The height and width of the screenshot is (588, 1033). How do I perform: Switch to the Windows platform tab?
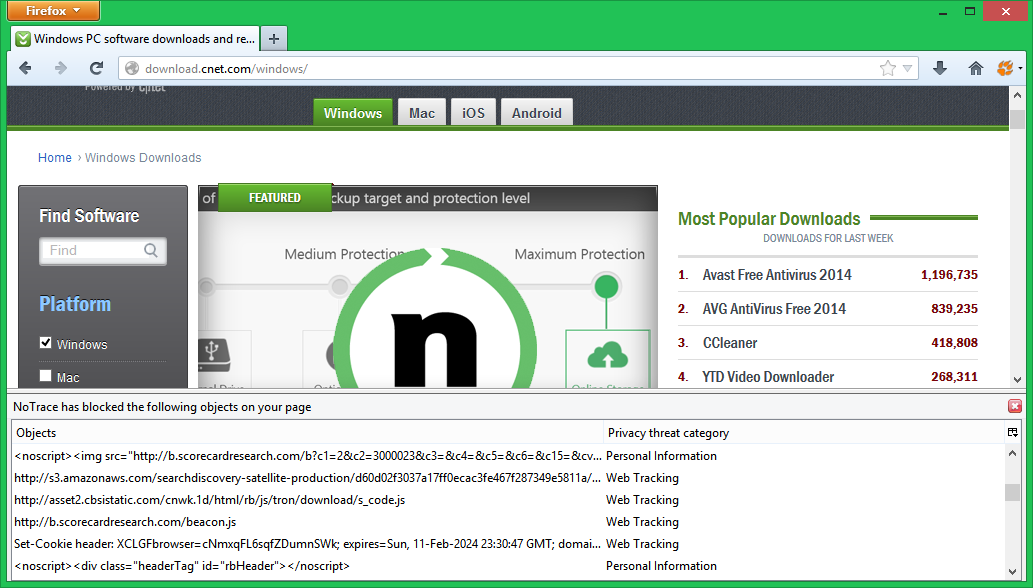(352, 113)
